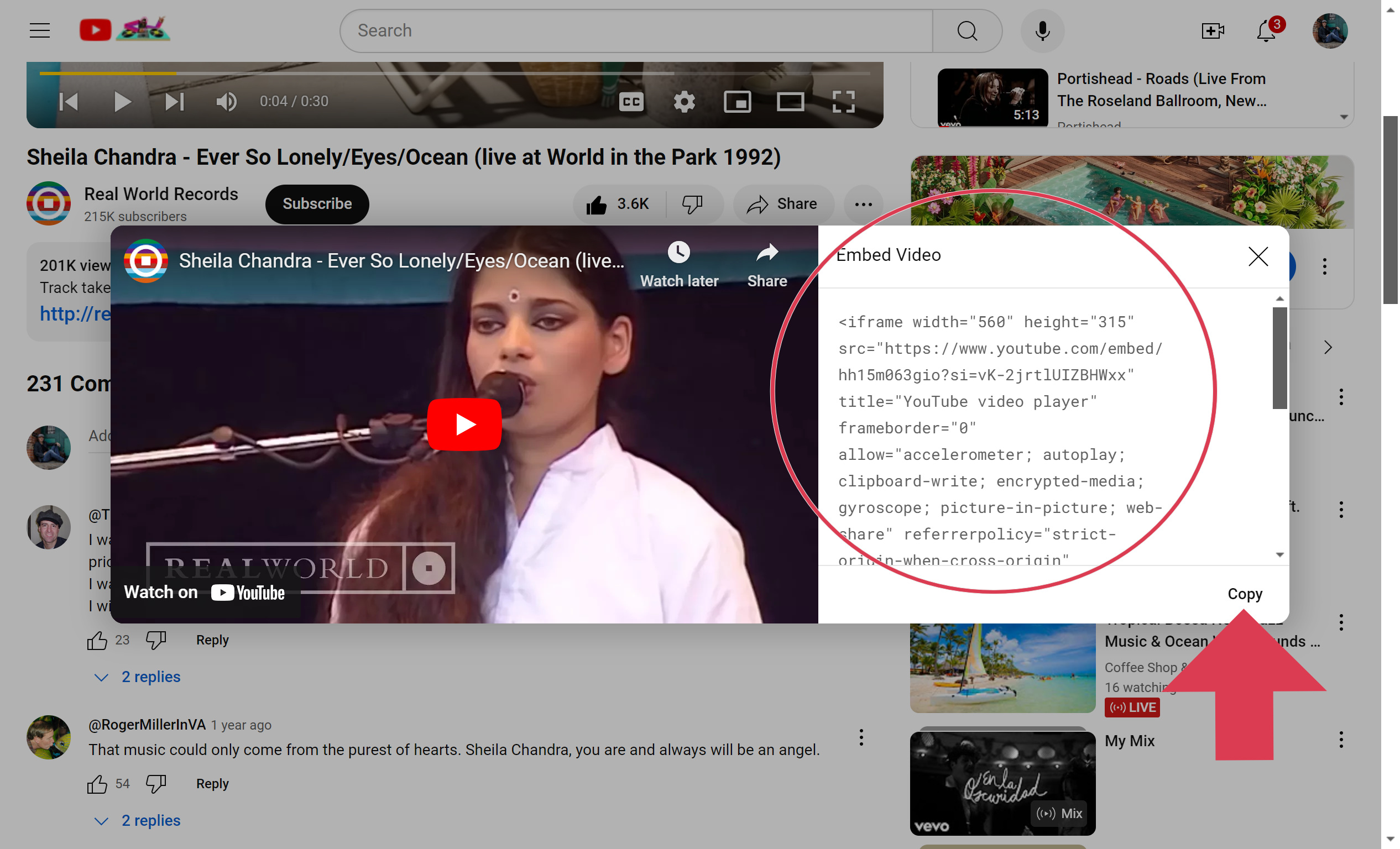
Task: Expand 2 replies under the 23-like comment
Action: pyautogui.click(x=137, y=677)
